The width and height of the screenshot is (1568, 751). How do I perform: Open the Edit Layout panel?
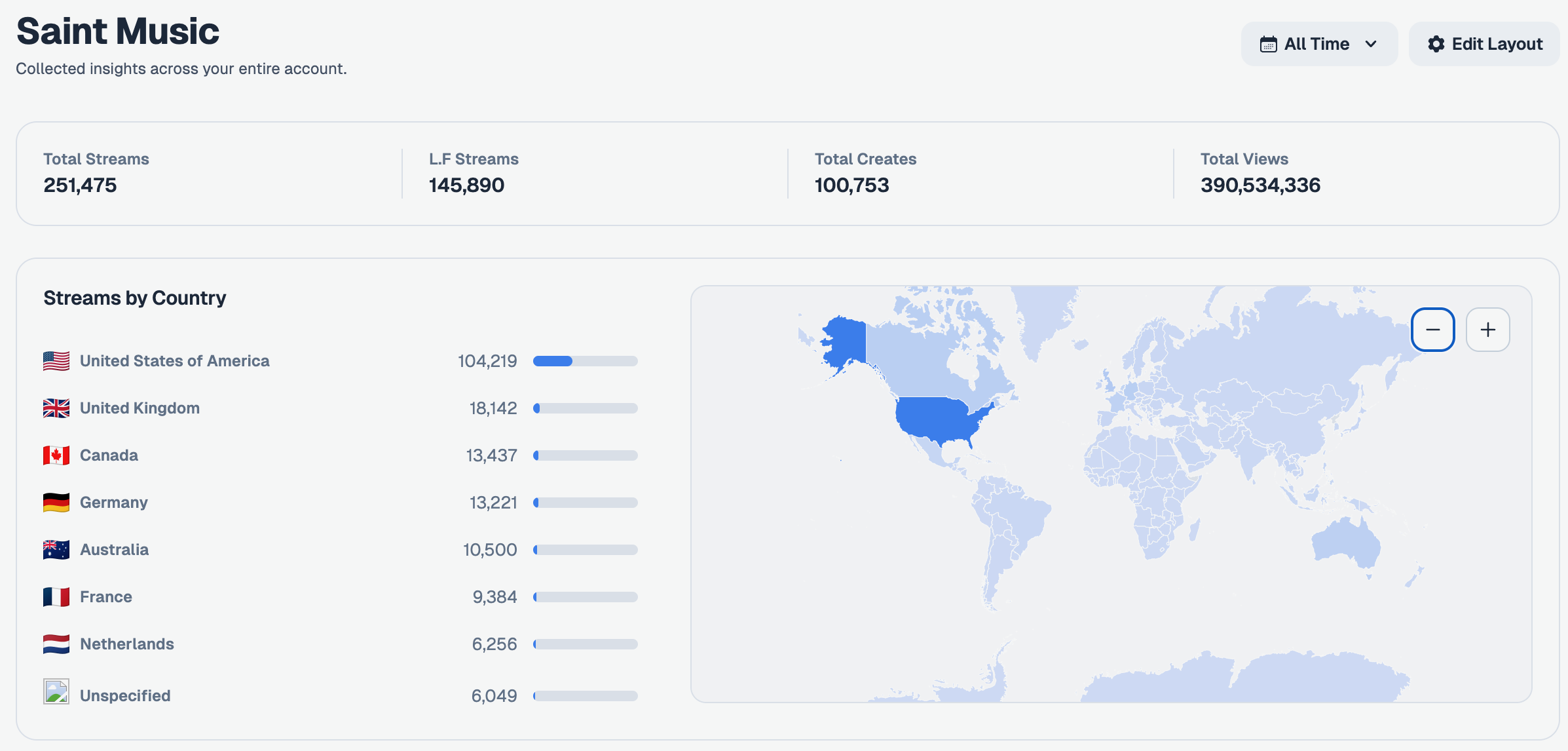tap(1484, 43)
